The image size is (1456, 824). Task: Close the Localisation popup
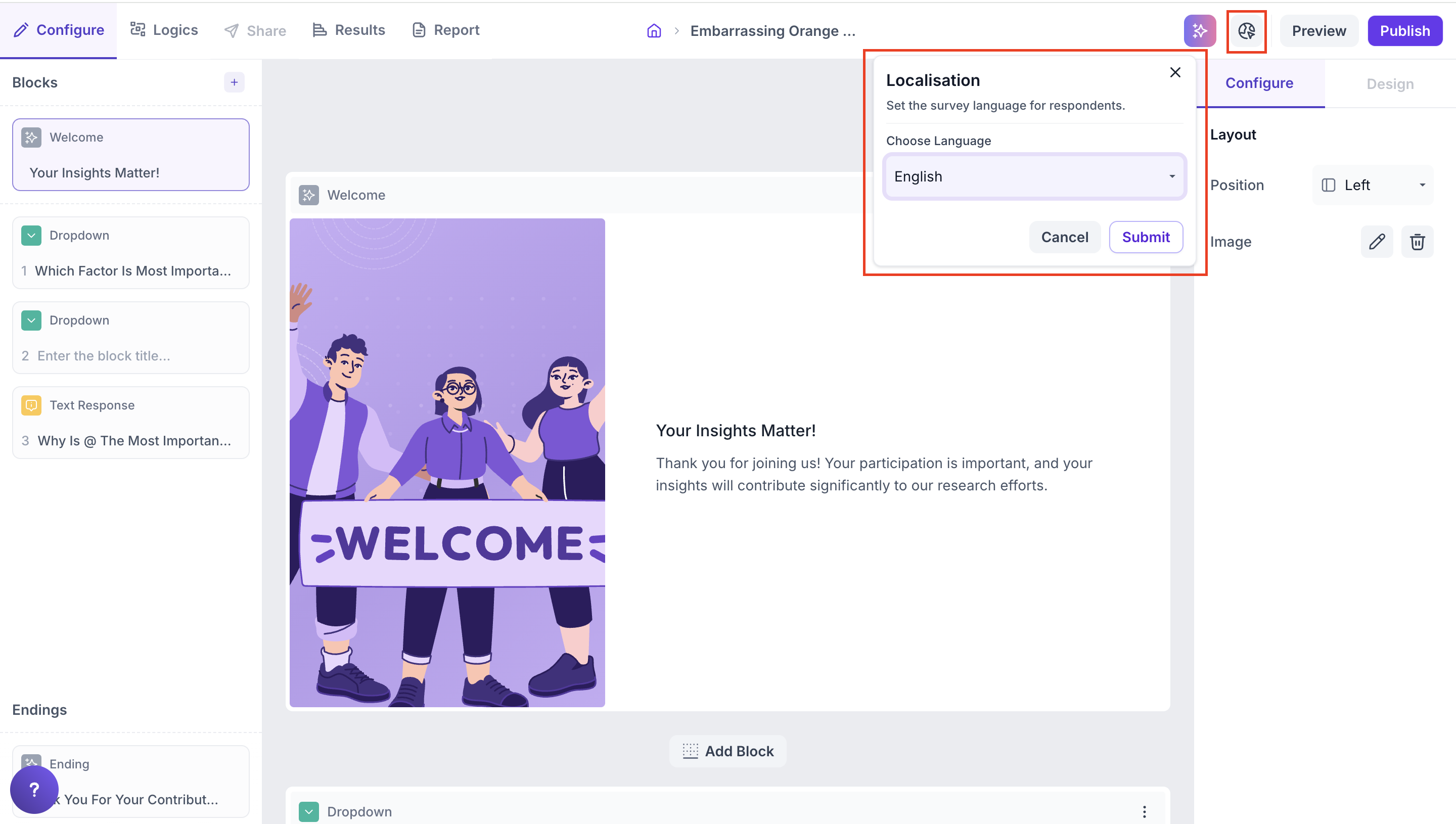[x=1175, y=72]
